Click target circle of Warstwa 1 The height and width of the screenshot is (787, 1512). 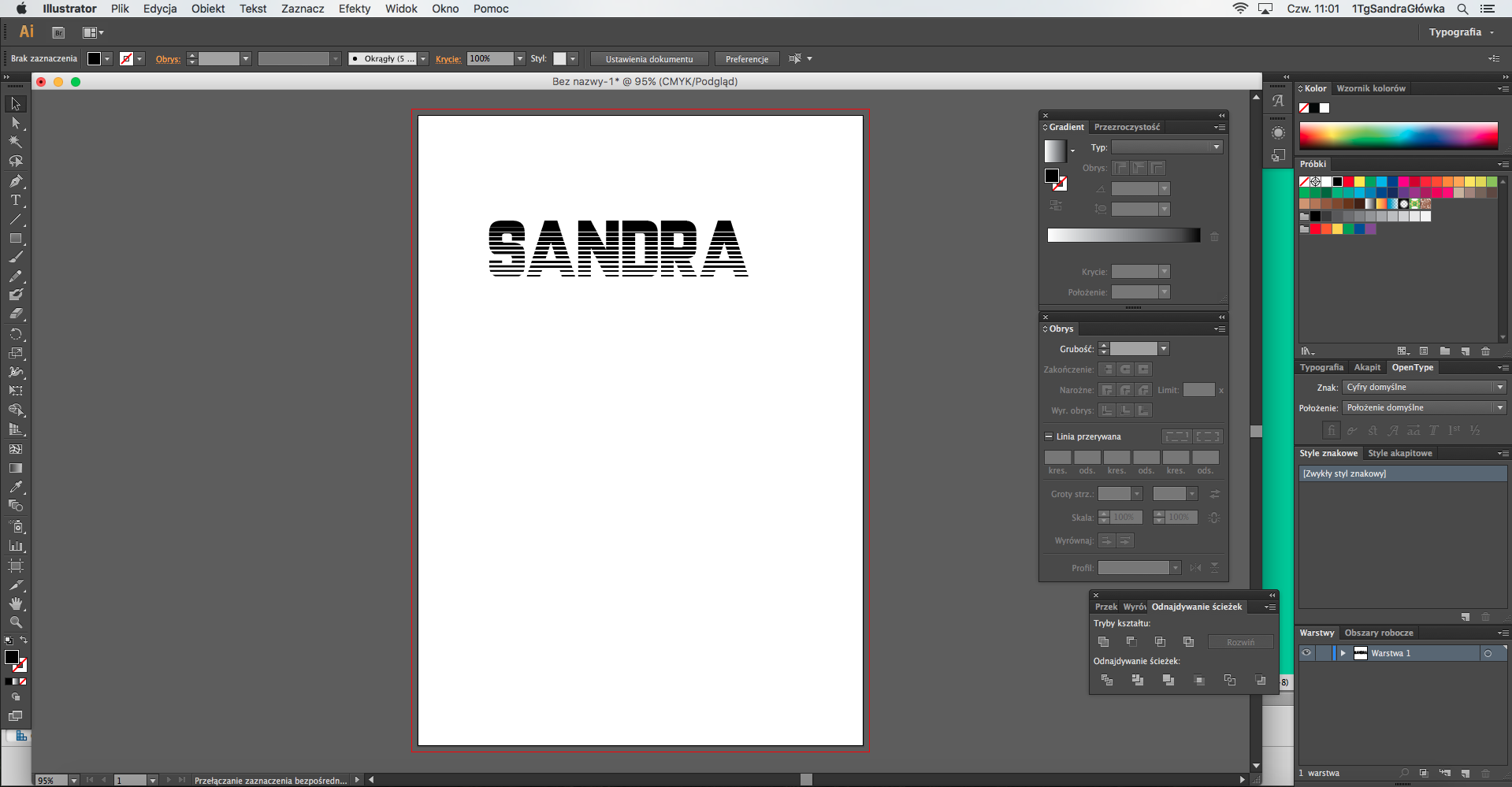1488,653
